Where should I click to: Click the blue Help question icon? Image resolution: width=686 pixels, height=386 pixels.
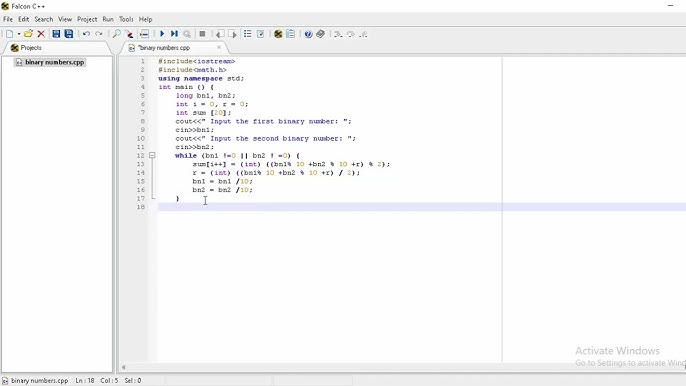tap(308, 34)
